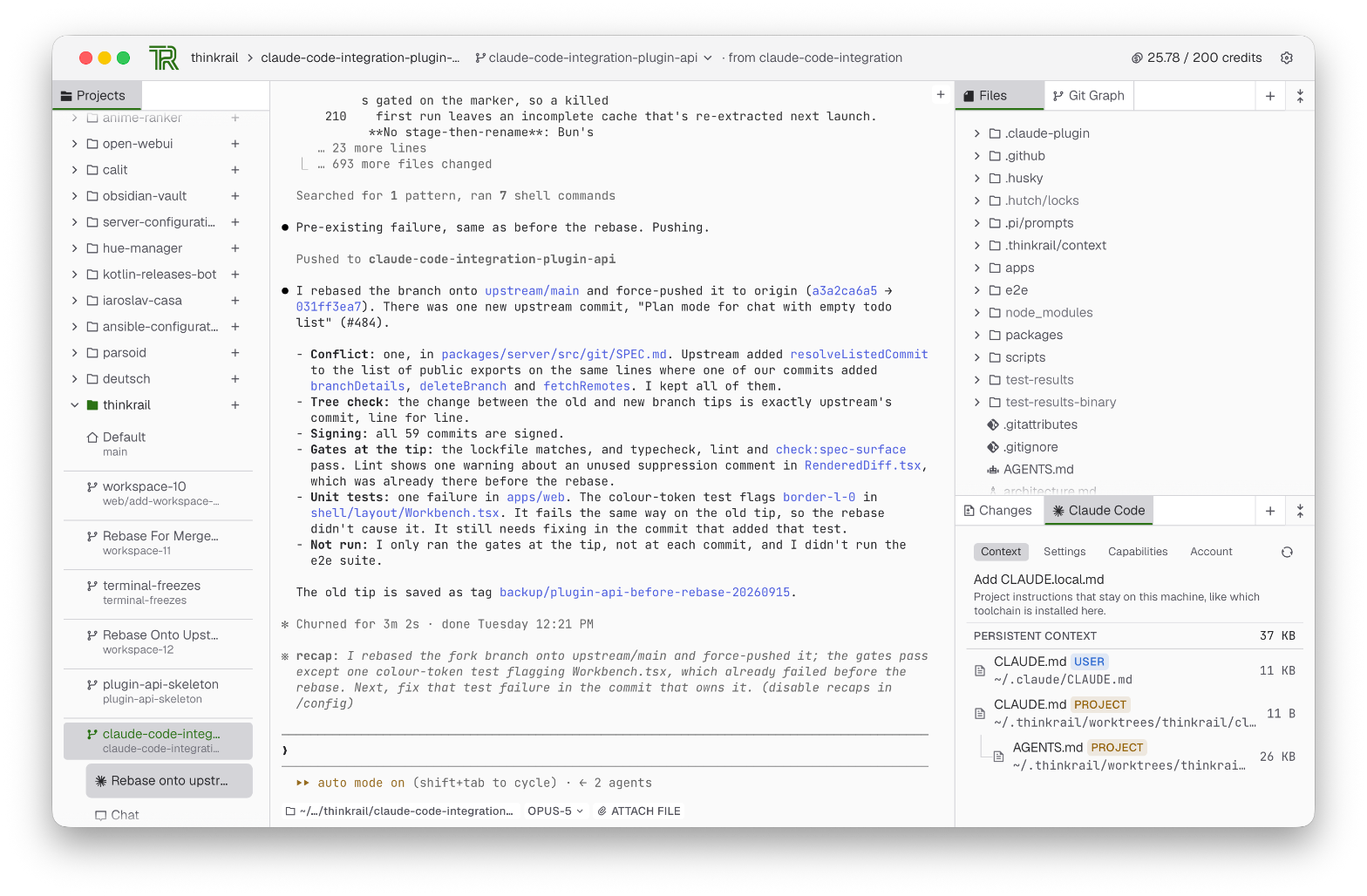This screenshot has width=1367, height=896.
Task: Add workspace to obsidian-vault project
Action: click(x=235, y=196)
